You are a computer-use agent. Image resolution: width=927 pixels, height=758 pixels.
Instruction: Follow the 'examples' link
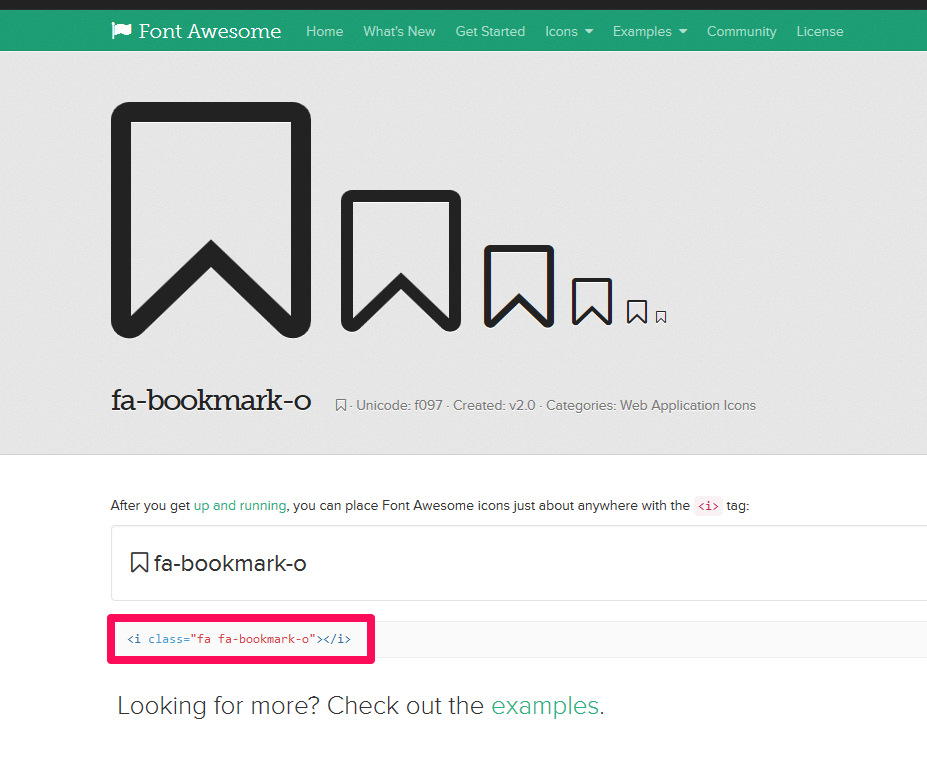coord(545,706)
